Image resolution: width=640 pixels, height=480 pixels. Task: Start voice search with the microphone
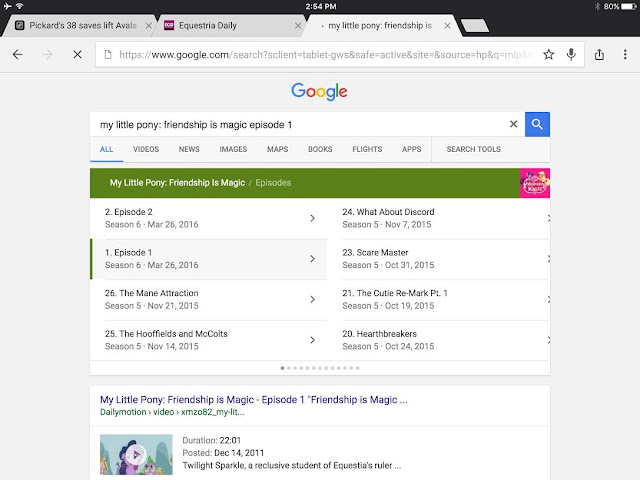(571, 54)
